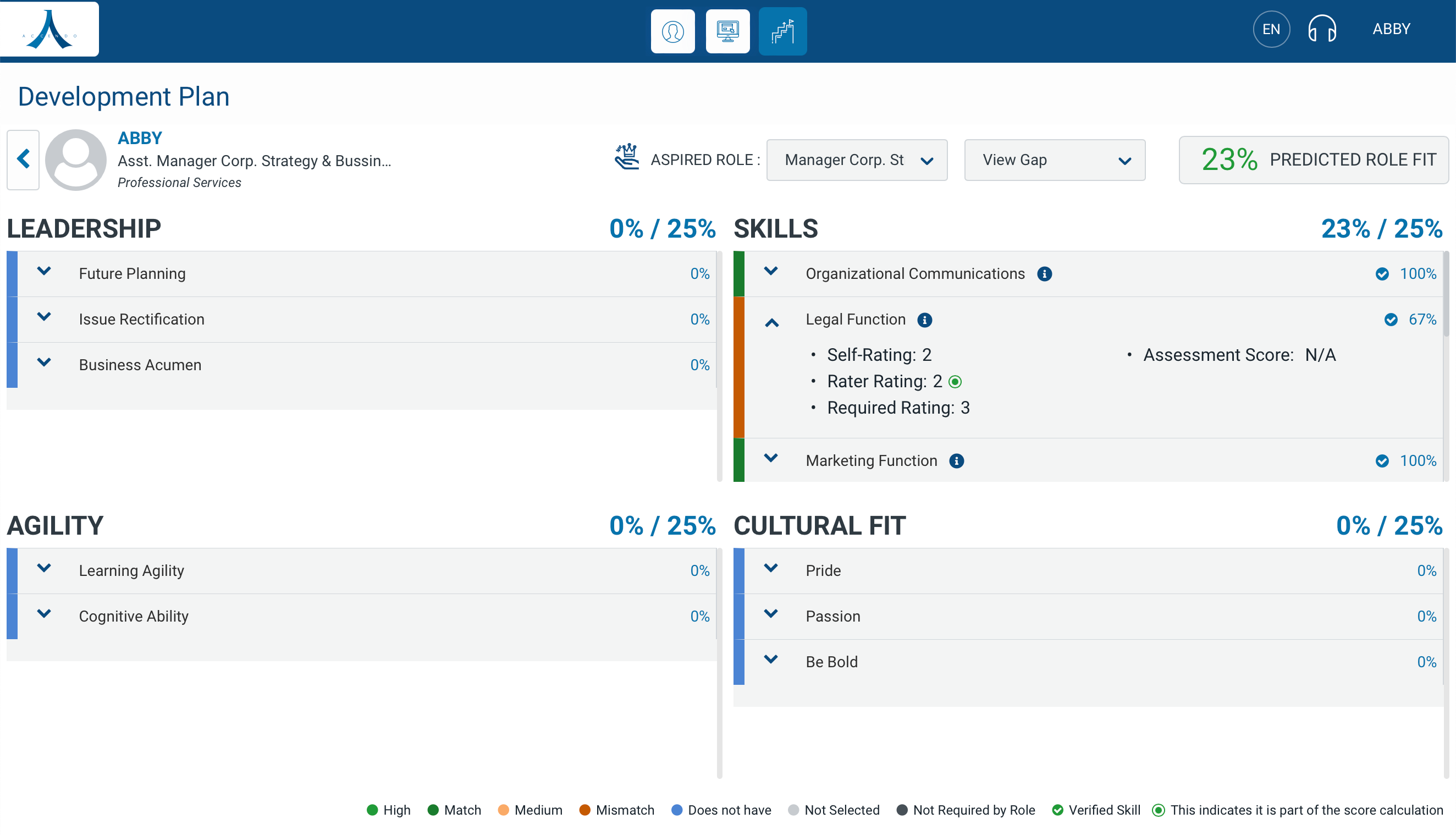
Task: Click info icon beside Marketing Function
Action: (x=956, y=461)
